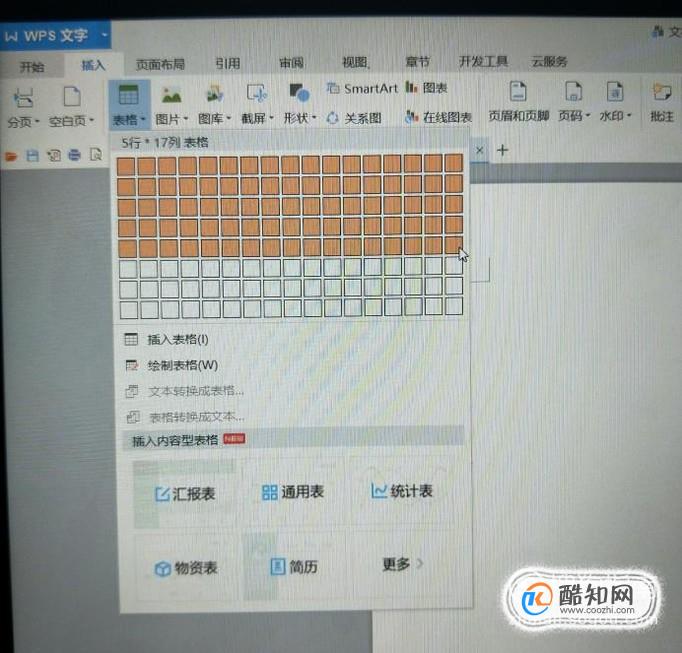Open the 通用表 table template

click(x=293, y=492)
